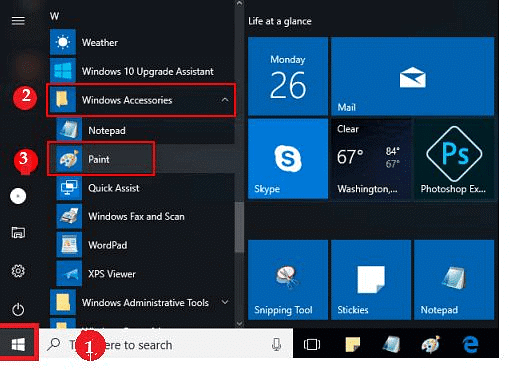The image size is (511, 375).
Task: Click the user account avatar icon
Action: click(18, 196)
